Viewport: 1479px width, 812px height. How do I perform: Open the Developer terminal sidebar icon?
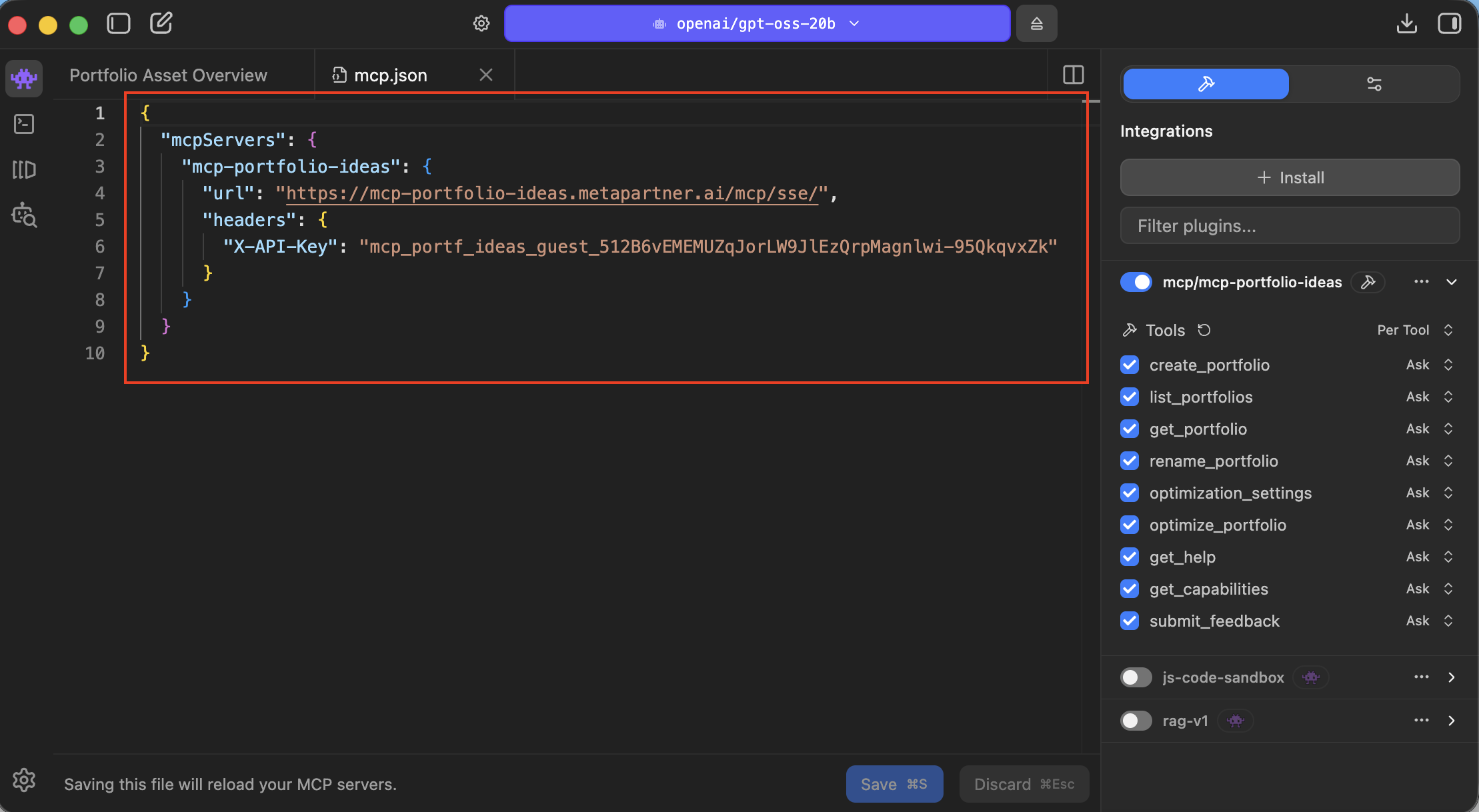point(24,124)
